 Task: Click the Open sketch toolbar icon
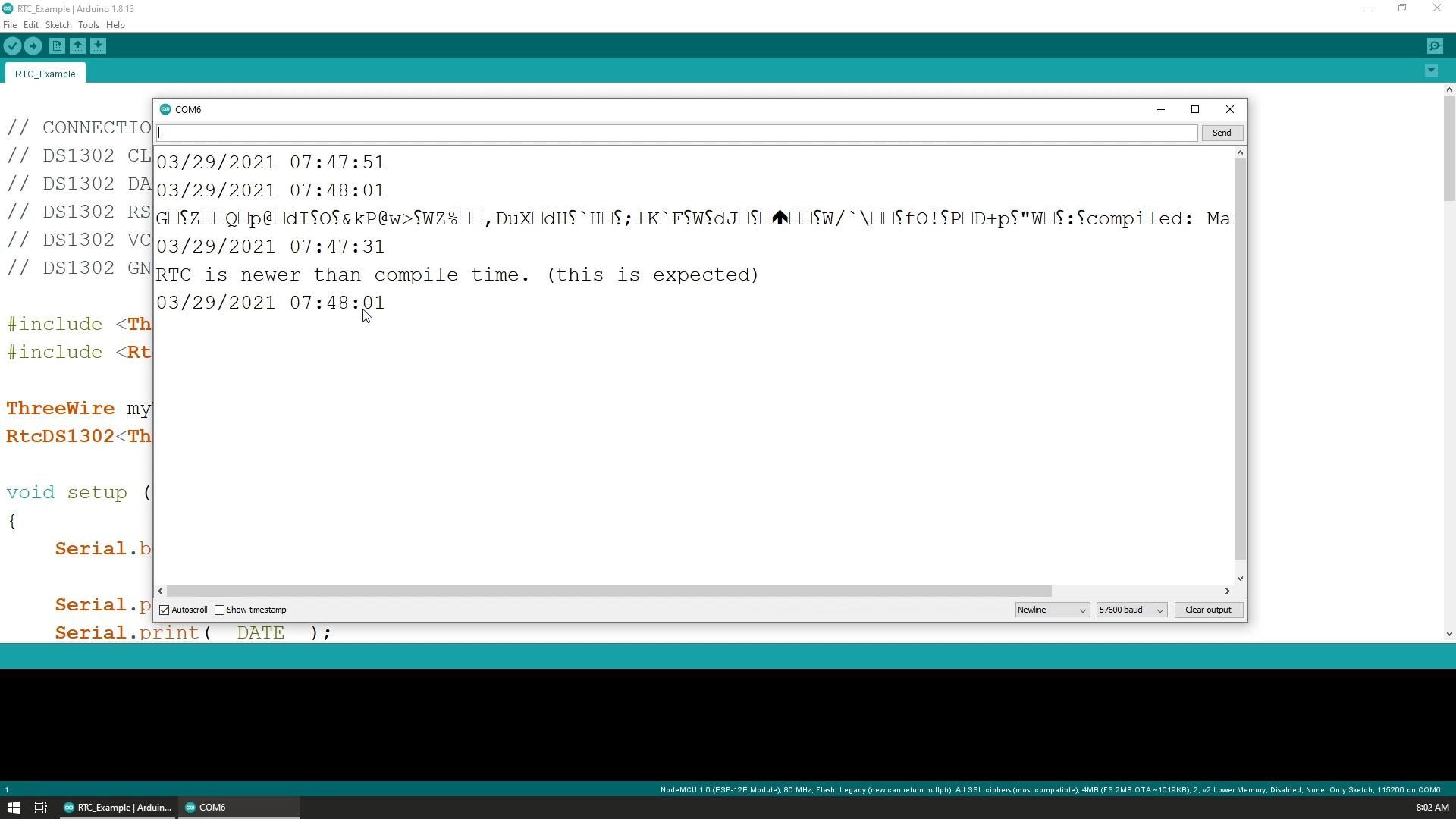(x=77, y=46)
